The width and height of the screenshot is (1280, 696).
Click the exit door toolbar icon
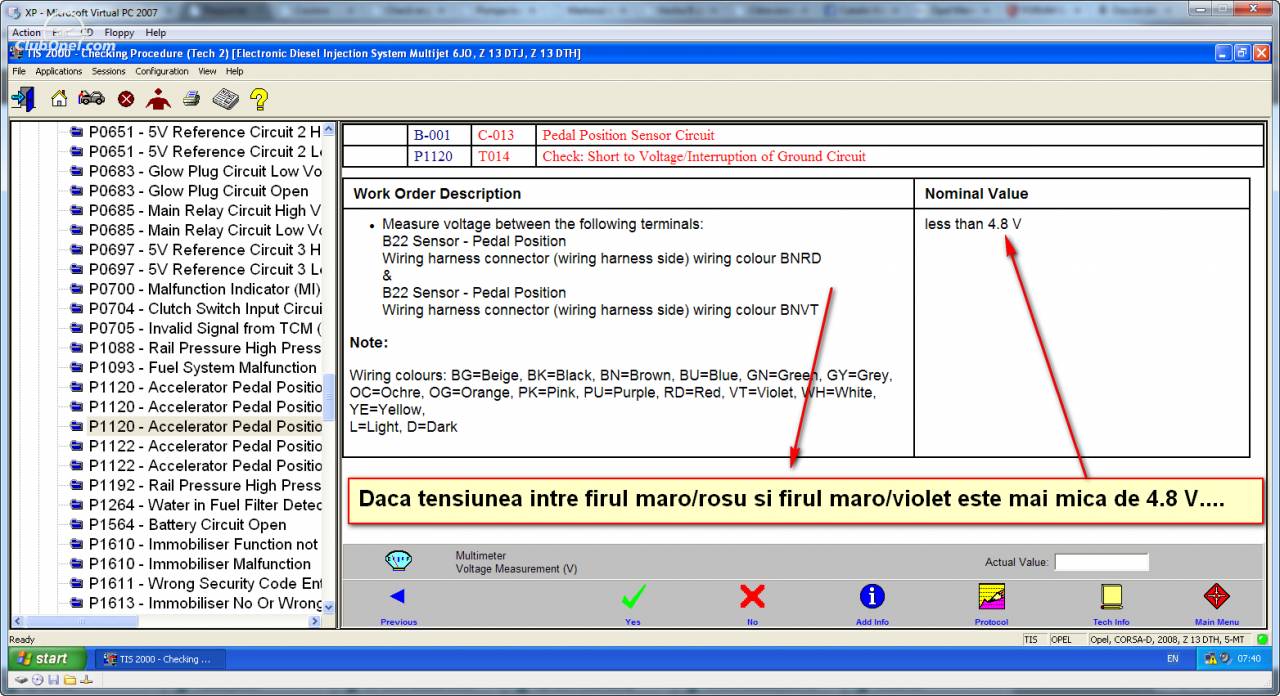point(23,98)
